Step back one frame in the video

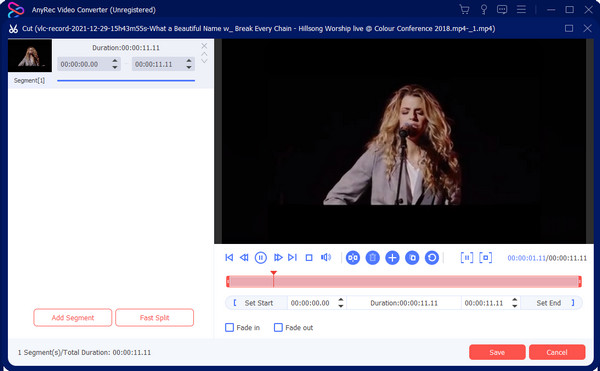[244, 257]
